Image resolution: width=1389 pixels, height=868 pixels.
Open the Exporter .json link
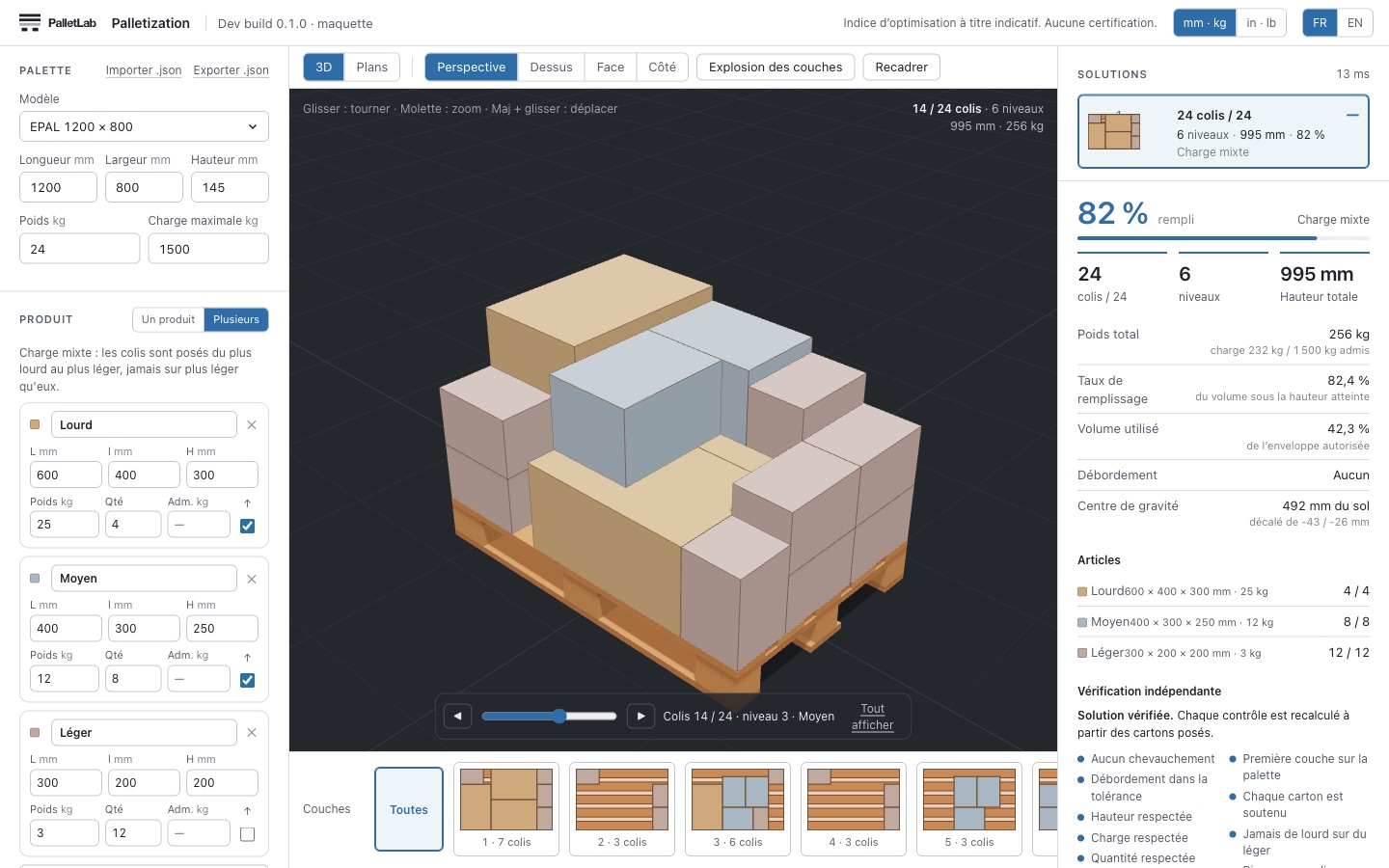click(231, 70)
